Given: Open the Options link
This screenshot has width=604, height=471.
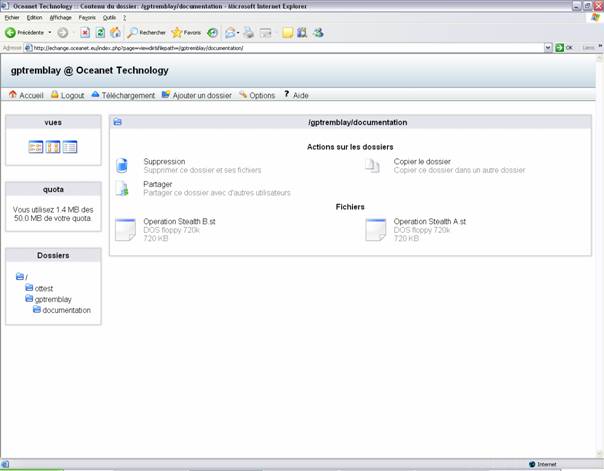Looking at the screenshot, I should click(x=262, y=96).
